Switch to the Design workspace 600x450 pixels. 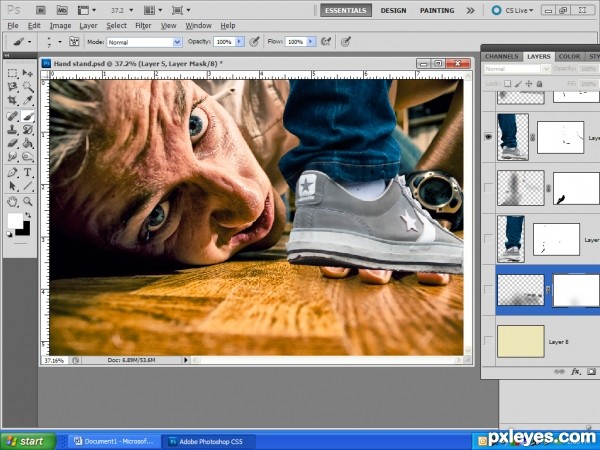(393, 10)
